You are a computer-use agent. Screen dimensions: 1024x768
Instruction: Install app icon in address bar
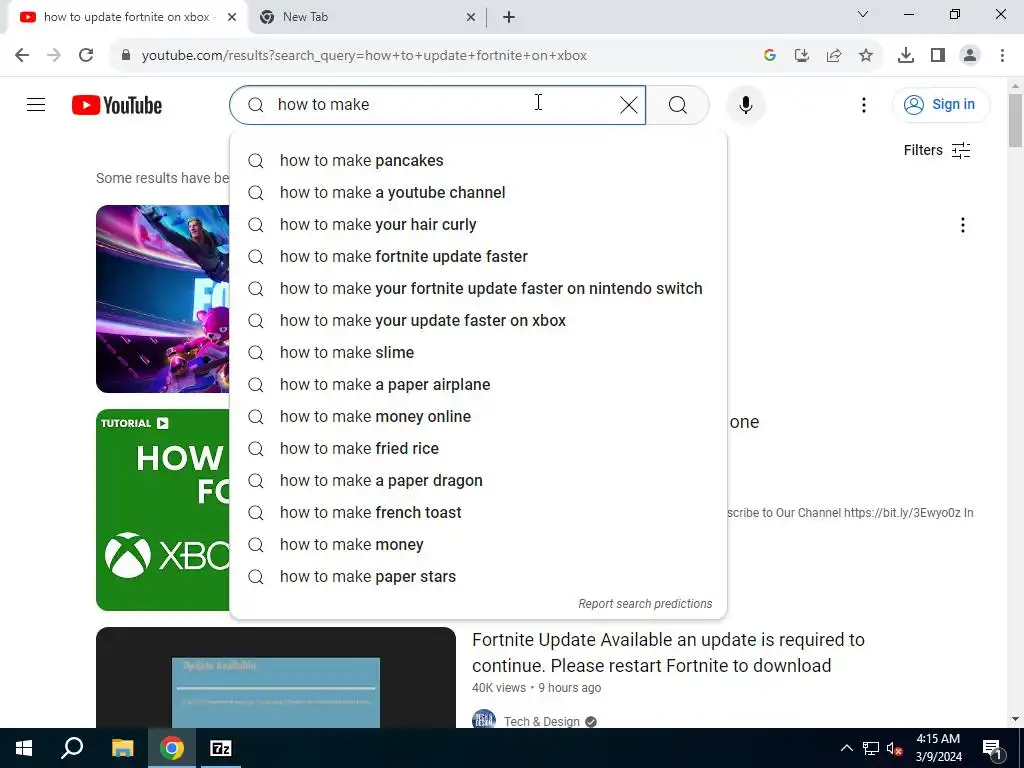801,55
